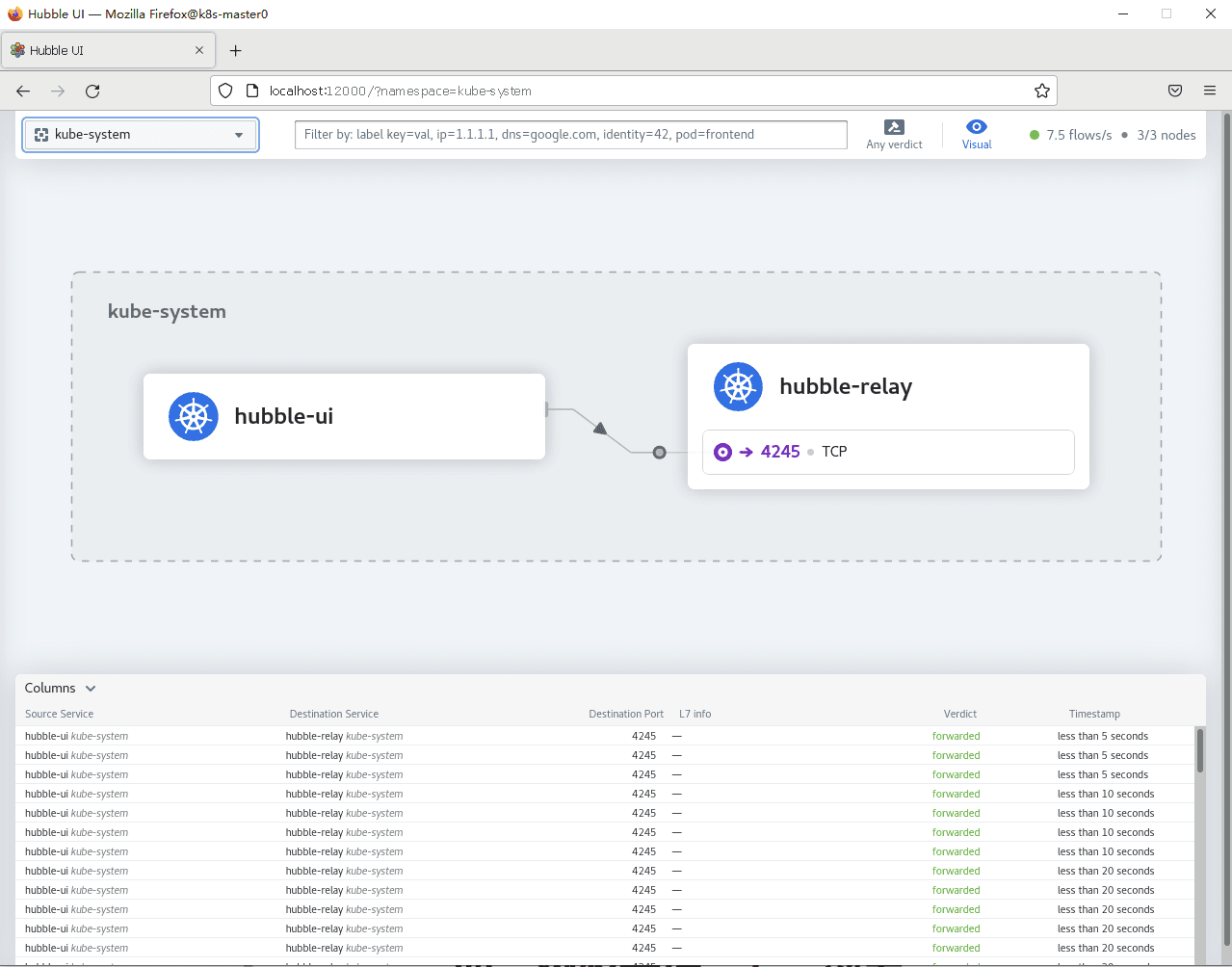Click the Destination Service column header
Screen dimensions: 1232x967
(334, 714)
